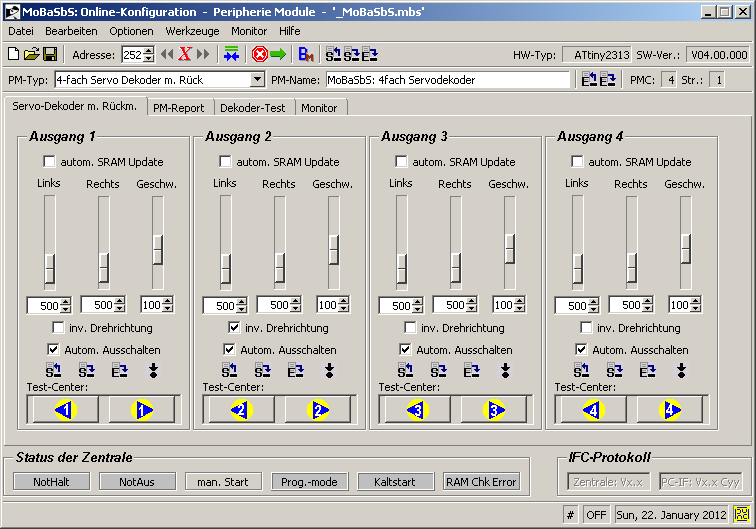Click the blue BM toolbar icon
This screenshot has height=529, width=756.
pyautogui.click(x=306, y=54)
